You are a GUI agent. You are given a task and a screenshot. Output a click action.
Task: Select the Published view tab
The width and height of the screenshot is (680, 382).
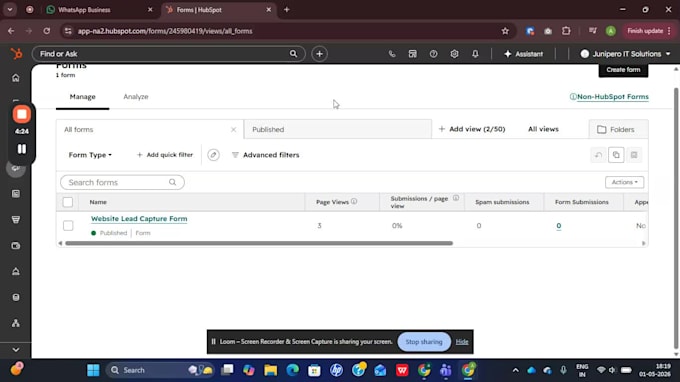coord(338,129)
